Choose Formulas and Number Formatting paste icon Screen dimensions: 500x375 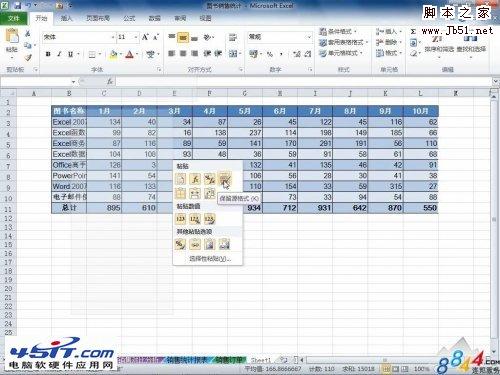[x=209, y=179]
